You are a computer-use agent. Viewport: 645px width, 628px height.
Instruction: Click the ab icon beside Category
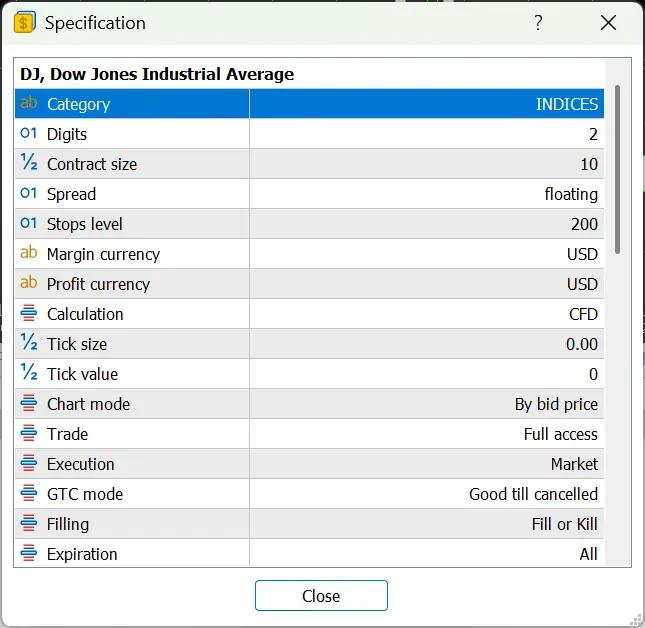29,102
